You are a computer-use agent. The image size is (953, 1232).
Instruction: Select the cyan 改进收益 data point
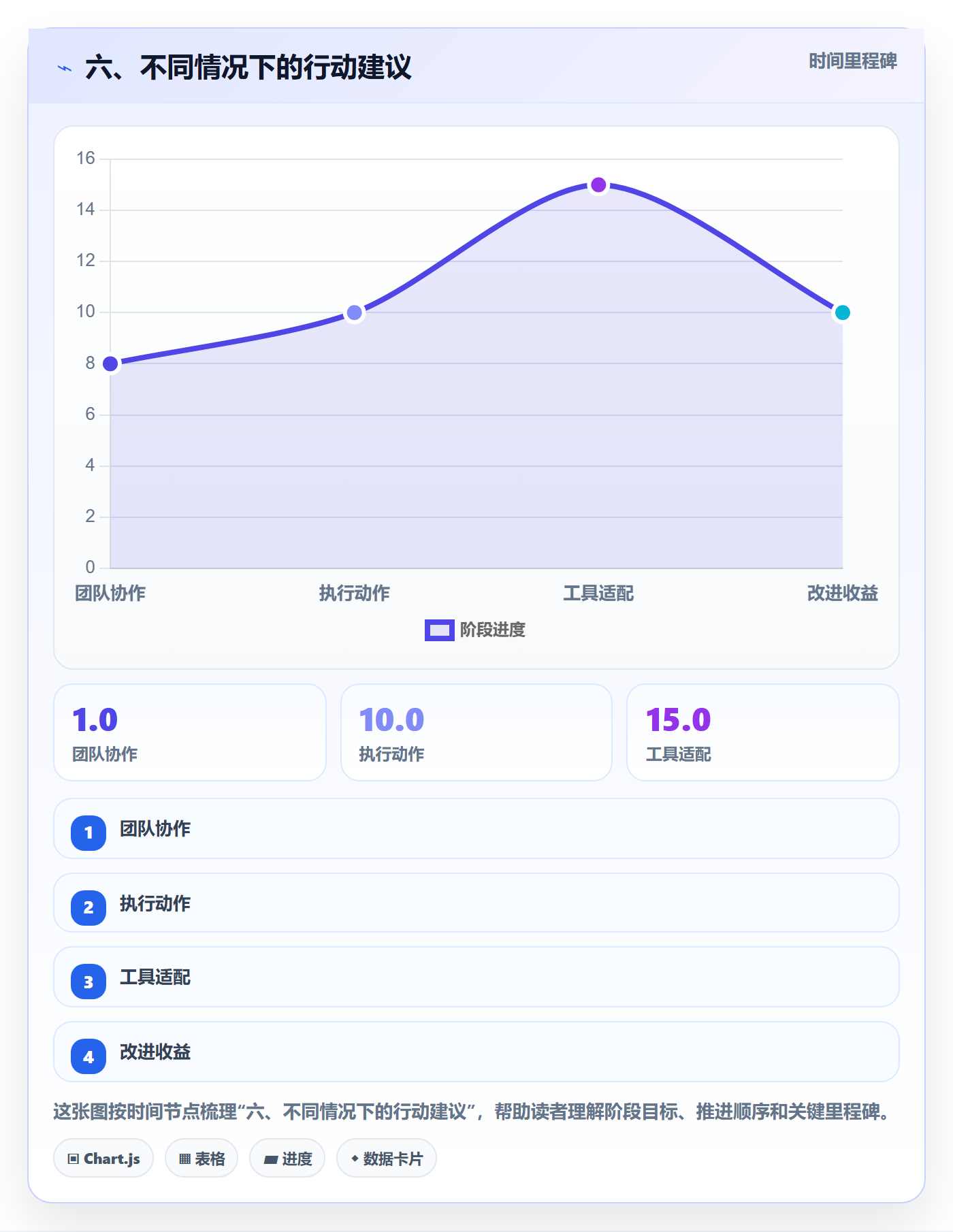842,312
